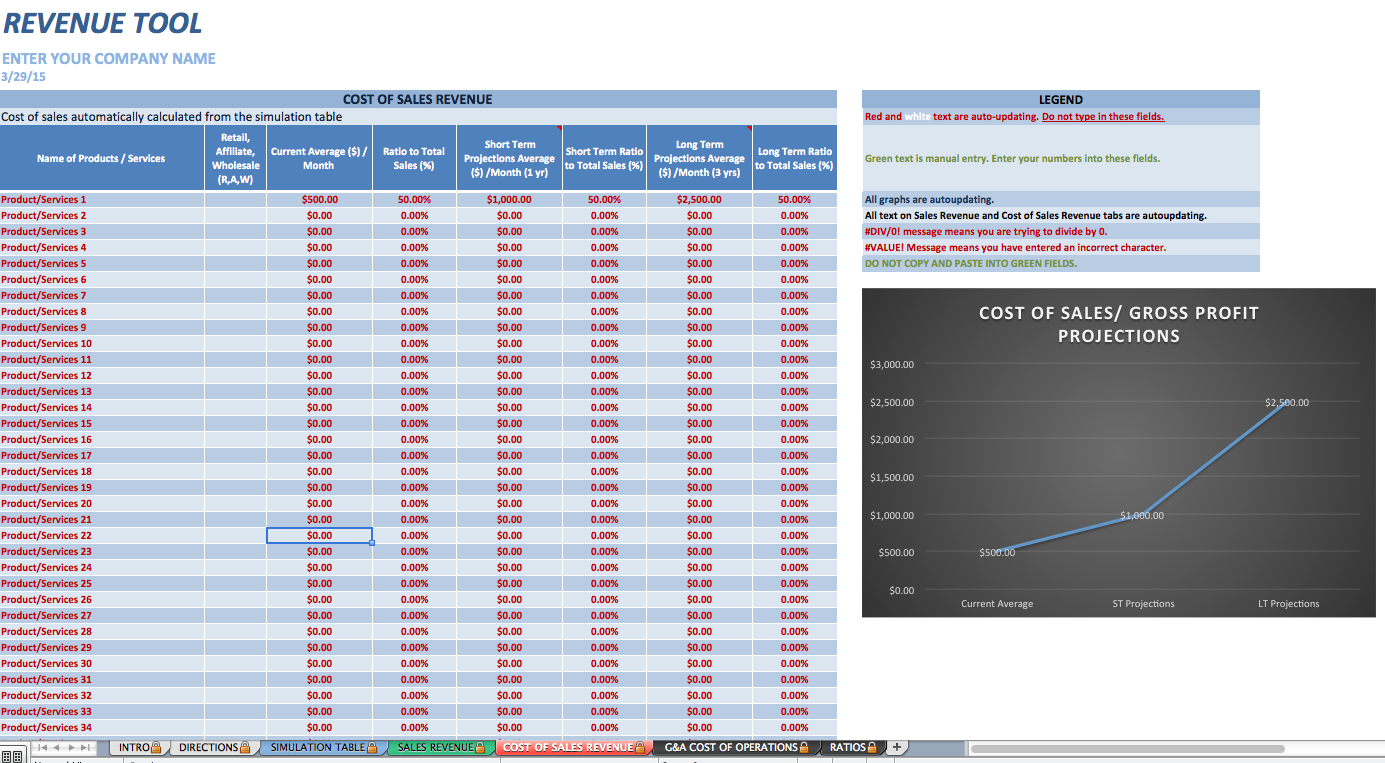Click the lock icon on G&A COST OF OPERATIONS tab
Screen dimensions: 1385x763
tap(804, 747)
